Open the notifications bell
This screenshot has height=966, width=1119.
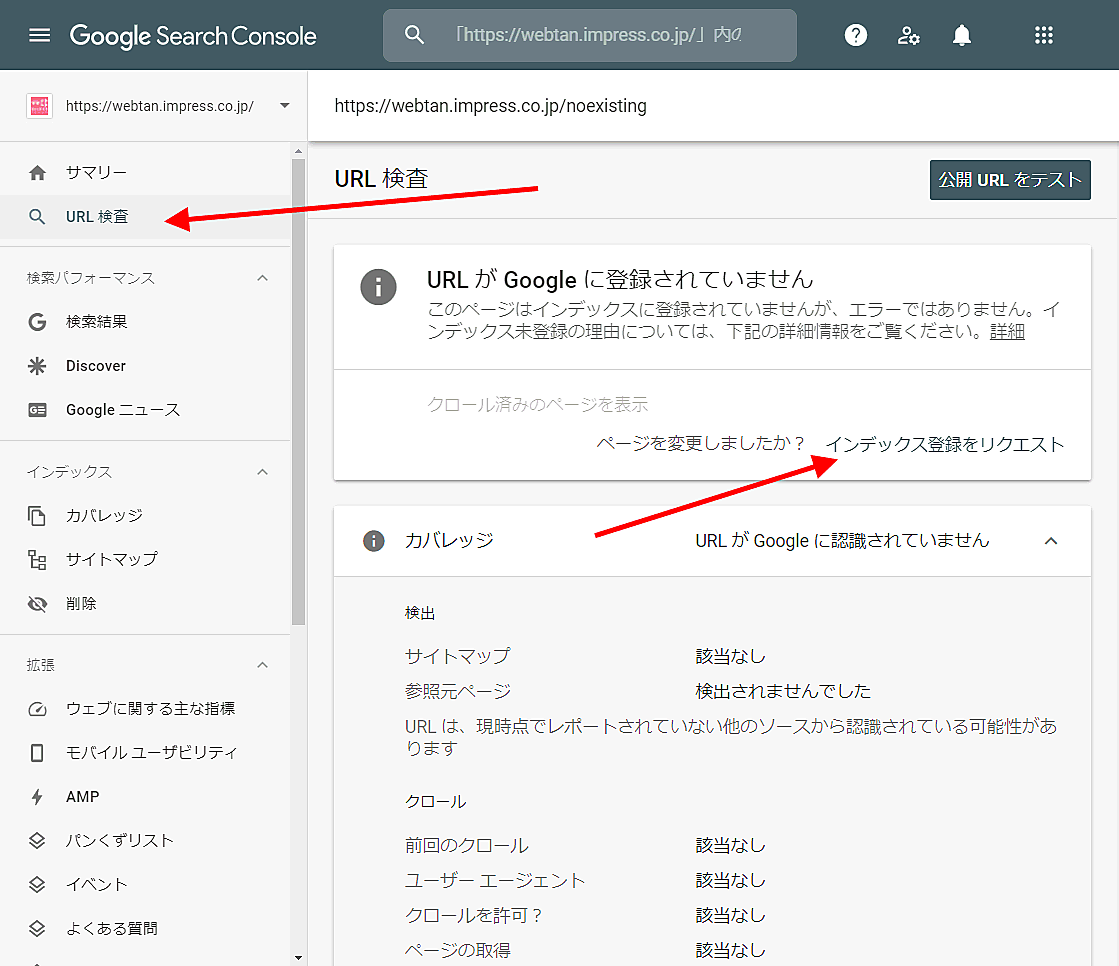click(x=962, y=36)
